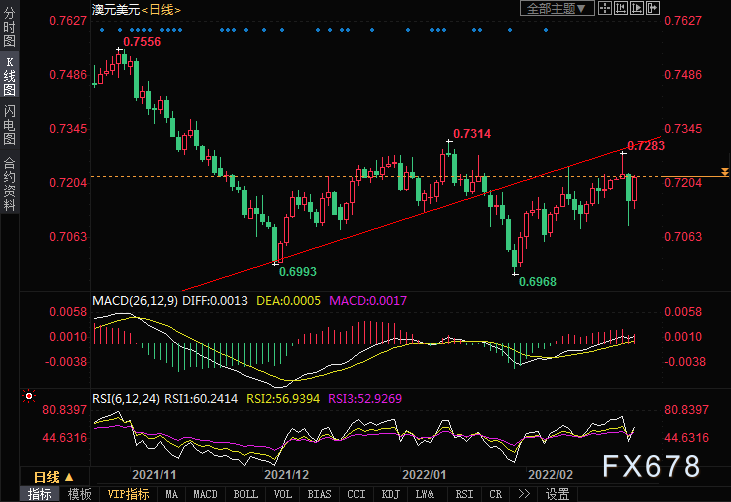Click the expand chart panel icon

click(653, 8)
